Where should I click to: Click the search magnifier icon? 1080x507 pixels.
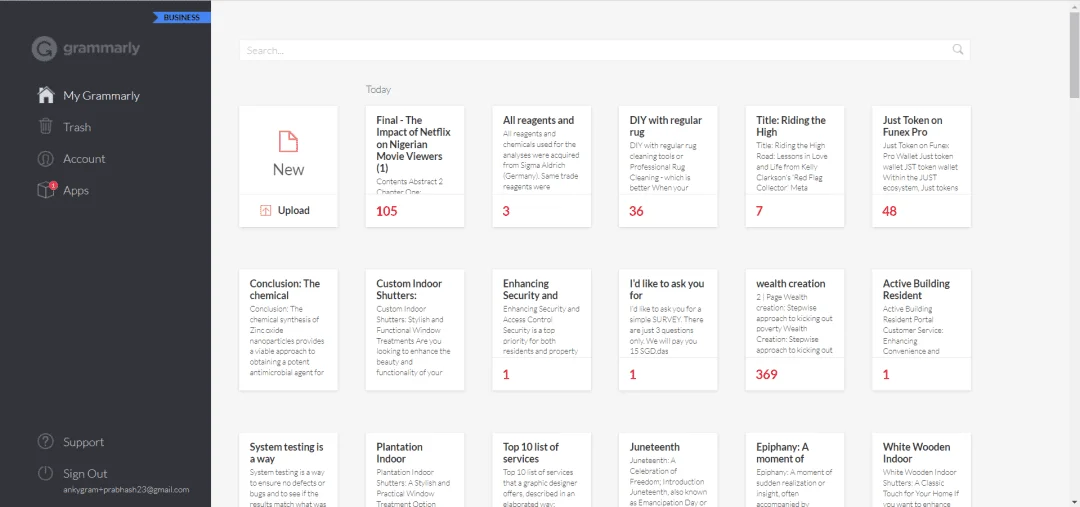coord(957,50)
